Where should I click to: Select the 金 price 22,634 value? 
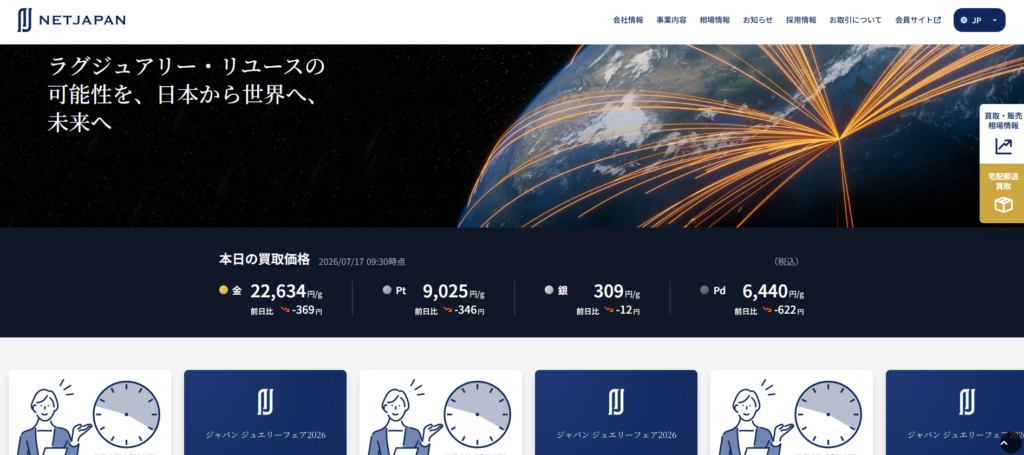(278, 291)
